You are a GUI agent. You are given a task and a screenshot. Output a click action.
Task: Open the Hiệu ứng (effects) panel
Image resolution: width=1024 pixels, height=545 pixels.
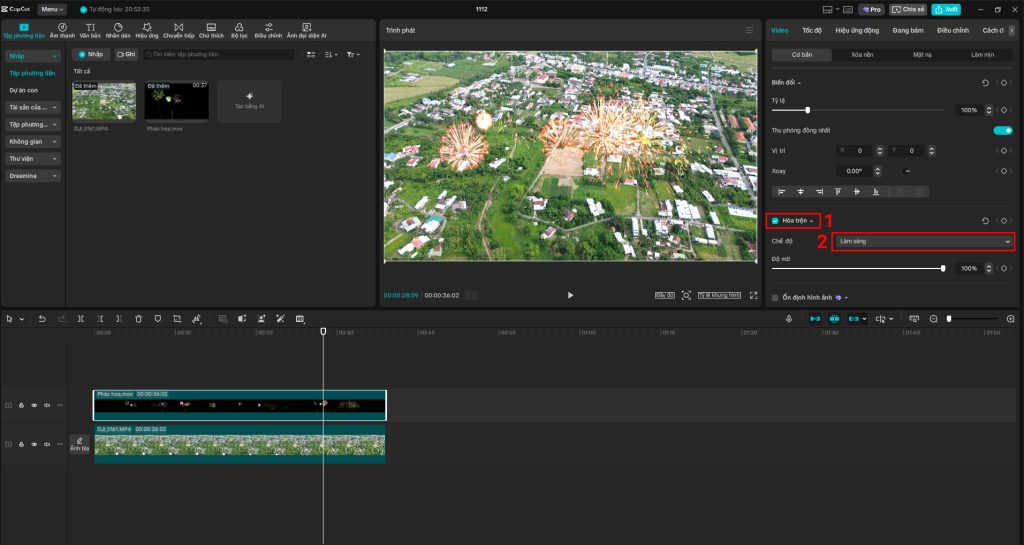[147, 30]
